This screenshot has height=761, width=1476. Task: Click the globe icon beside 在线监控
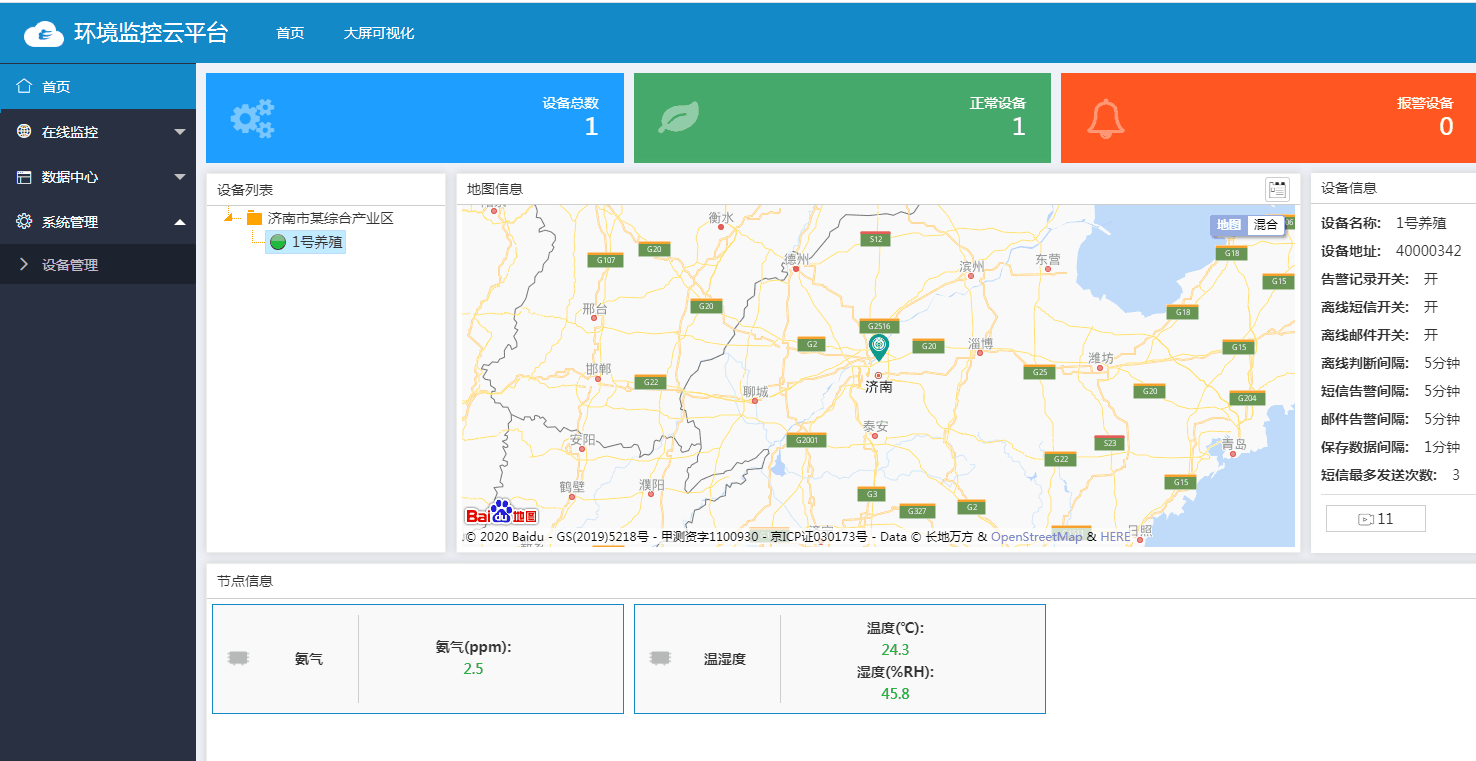click(x=24, y=131)
